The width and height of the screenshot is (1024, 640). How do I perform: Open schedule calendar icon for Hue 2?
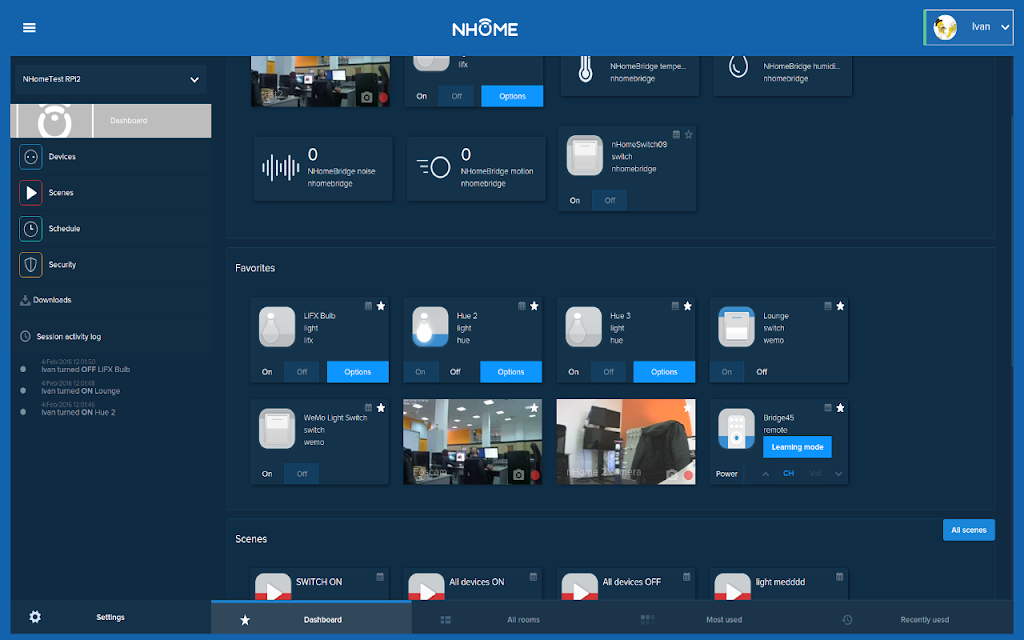click(522, 306)
